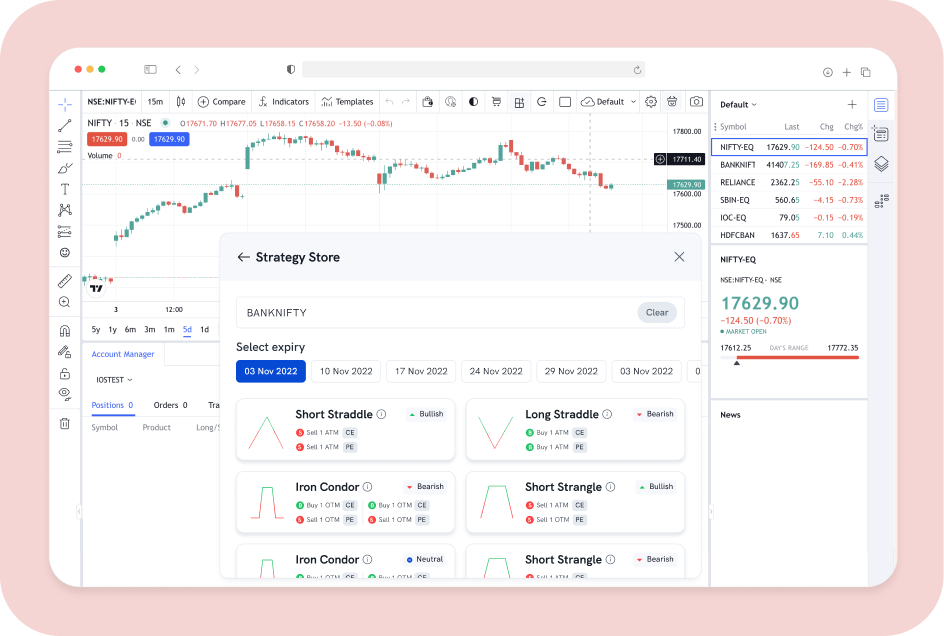Redo the last chart action
Screen dimensions: 944x636
point(406,102)
